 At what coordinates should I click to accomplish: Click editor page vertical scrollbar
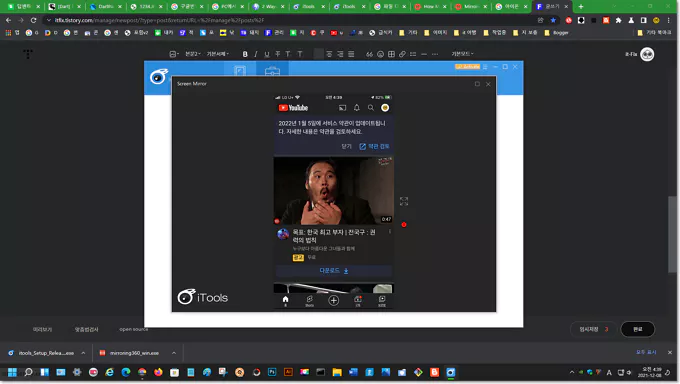pyautogui.click(x=672, y=234)
